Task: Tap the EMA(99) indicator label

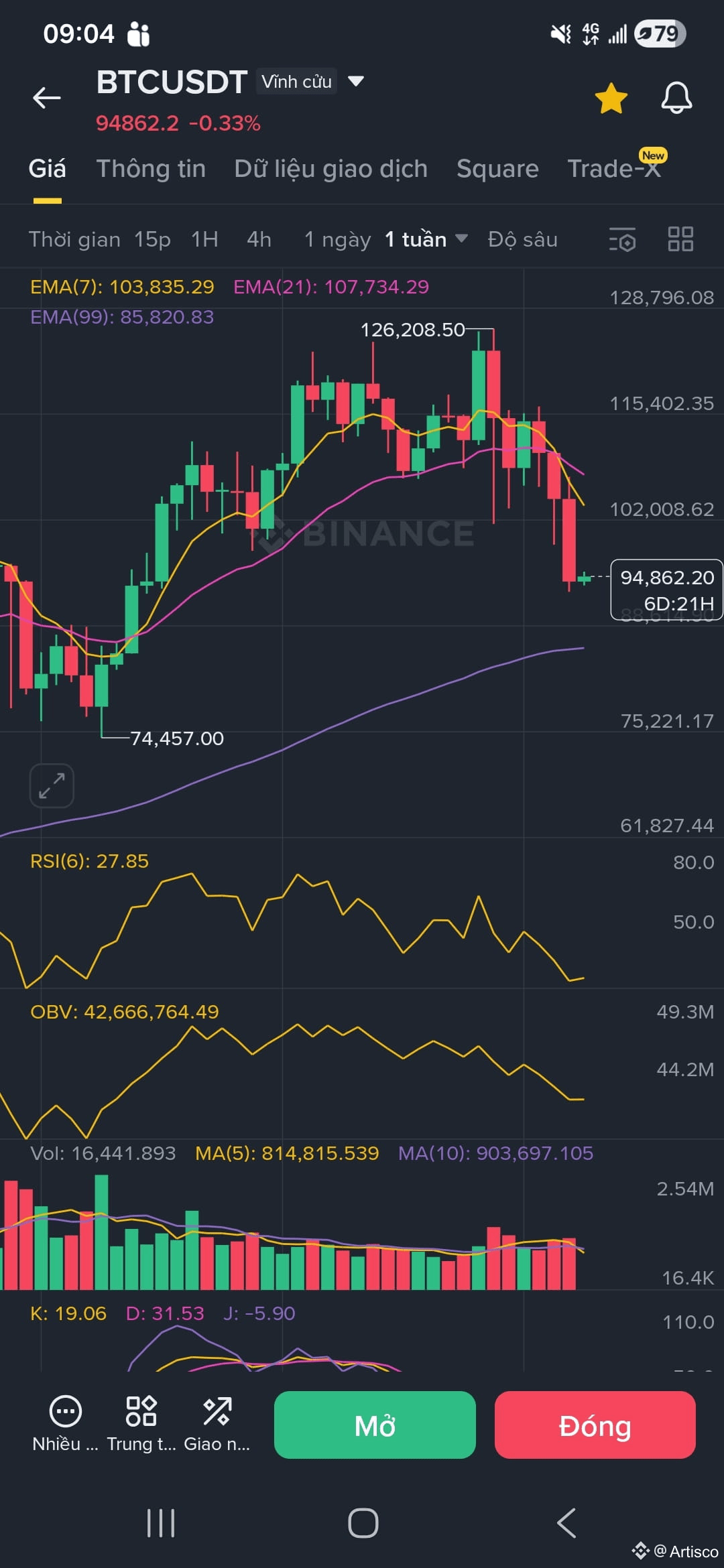Action: click(122, 317)
